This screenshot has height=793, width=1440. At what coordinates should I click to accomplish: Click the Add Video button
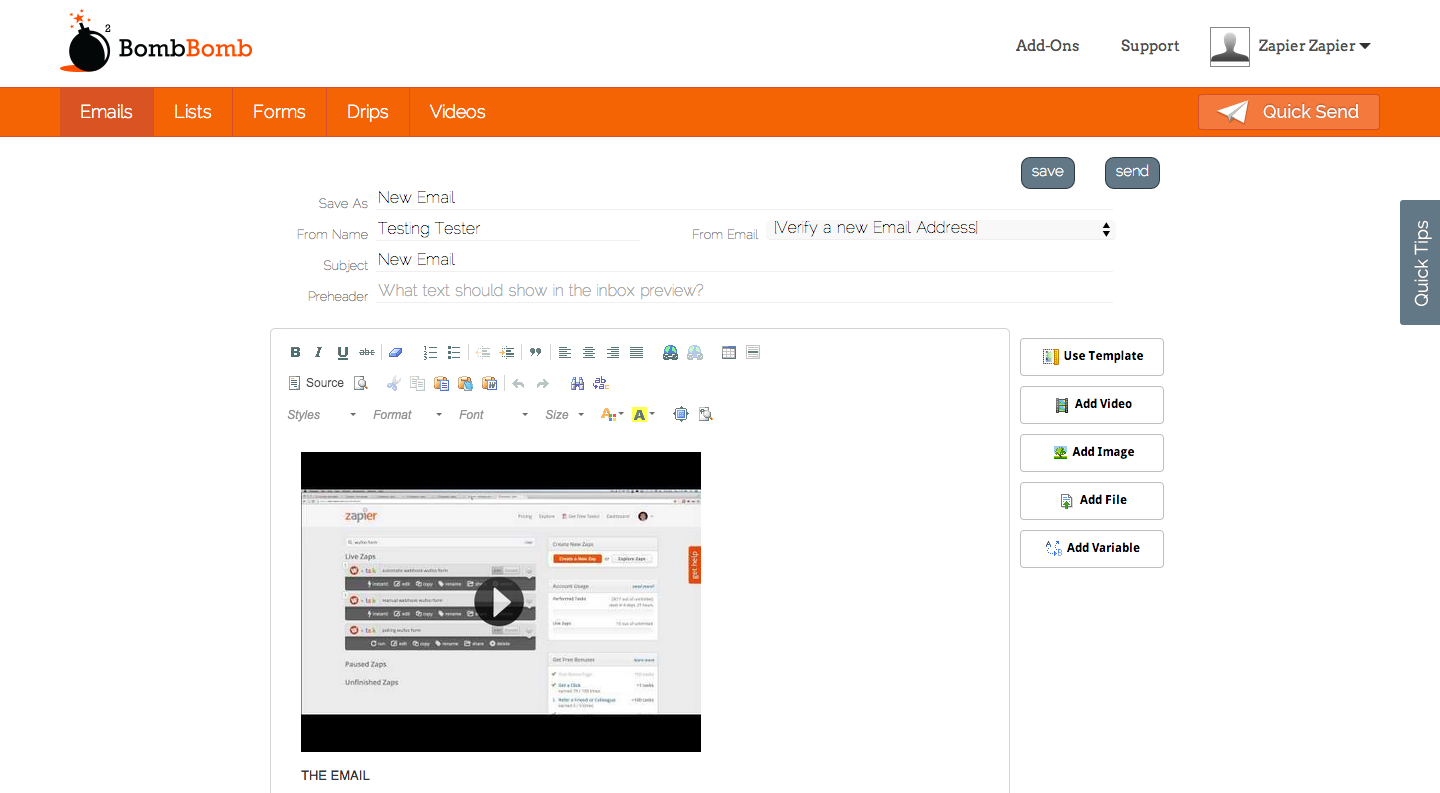coord(1092,404)
